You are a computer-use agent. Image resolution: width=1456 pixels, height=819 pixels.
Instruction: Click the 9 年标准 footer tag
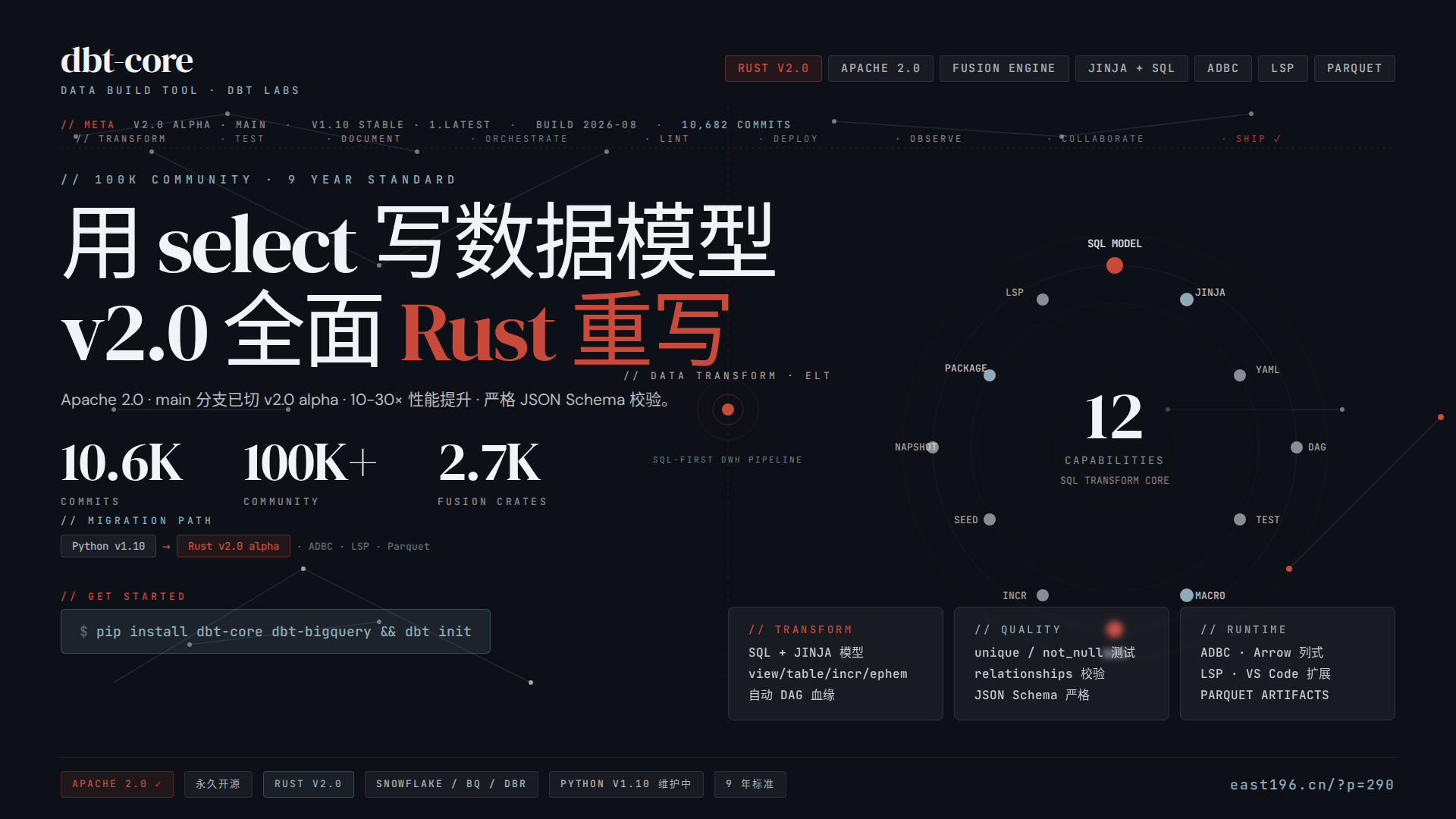click(750, 784)
